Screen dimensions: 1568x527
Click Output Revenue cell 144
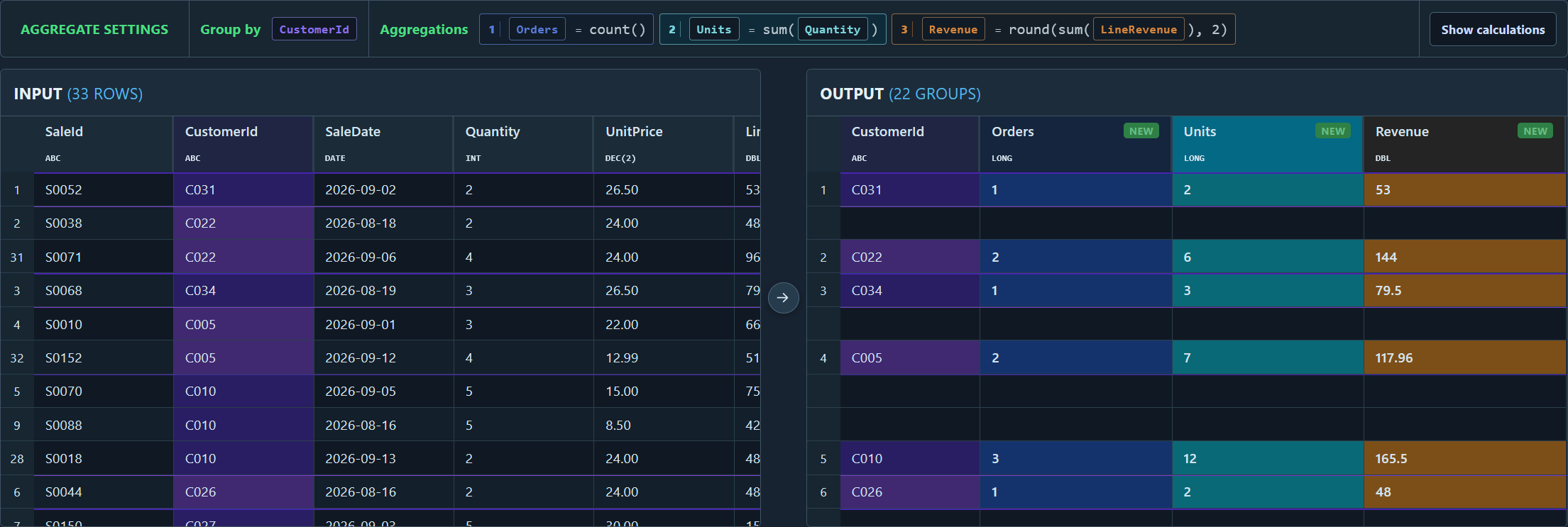(1464, 257)
